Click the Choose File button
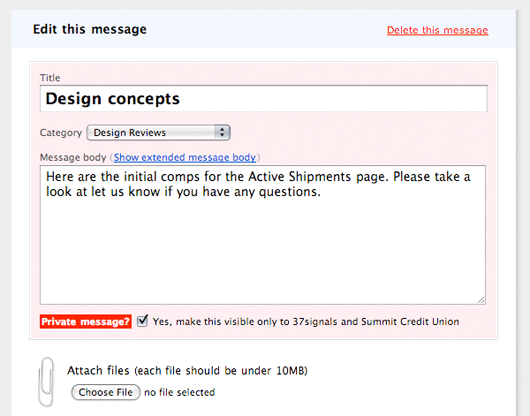530x416 pixels. pyautogui.click(x=106, y=392)
